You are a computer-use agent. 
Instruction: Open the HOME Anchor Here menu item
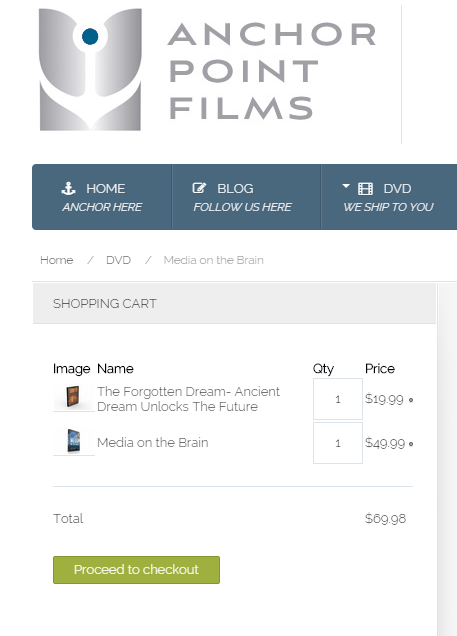(x=102, y=197)
